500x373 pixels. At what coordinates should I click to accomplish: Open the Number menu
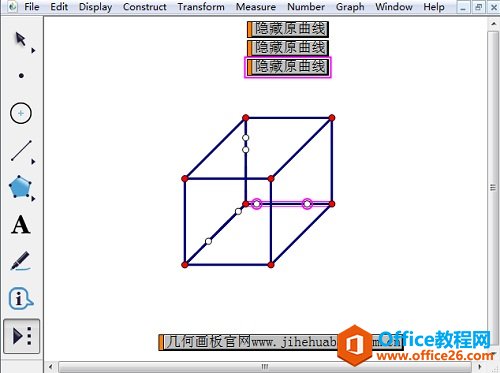coord(306,7)
